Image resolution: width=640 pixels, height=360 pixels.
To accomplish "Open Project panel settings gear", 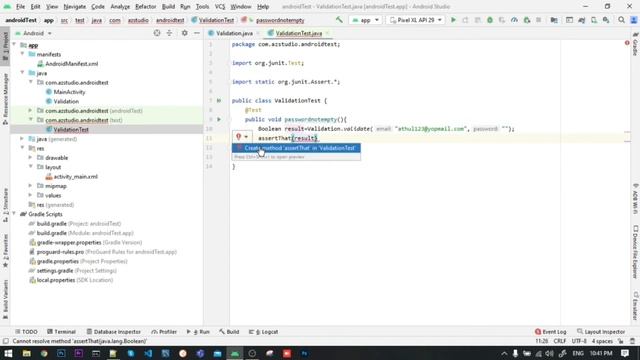I will click(x=184, y=33).
